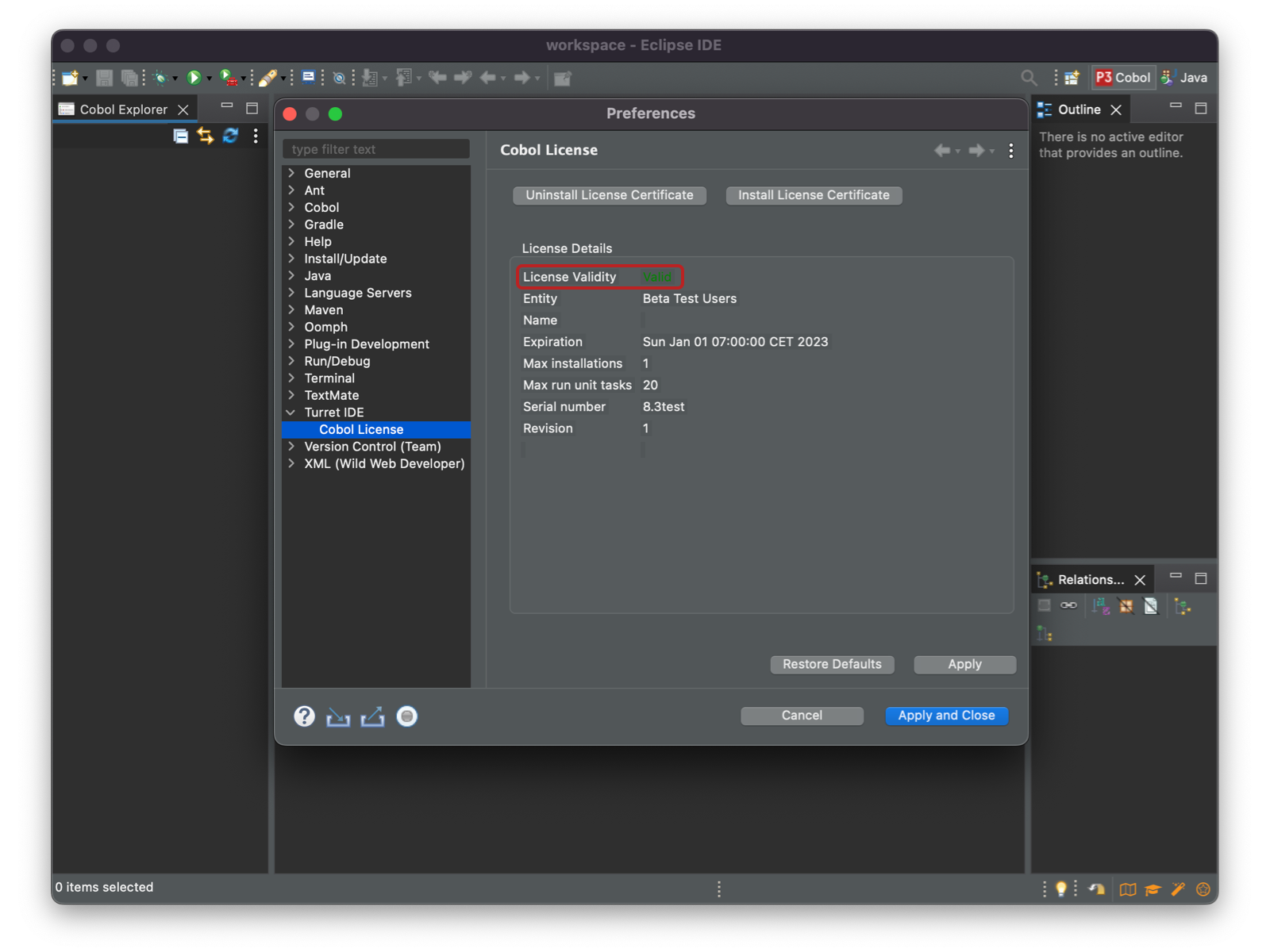
Task: Click the round record icon in Preferences
Action: (x=407, y=716)
